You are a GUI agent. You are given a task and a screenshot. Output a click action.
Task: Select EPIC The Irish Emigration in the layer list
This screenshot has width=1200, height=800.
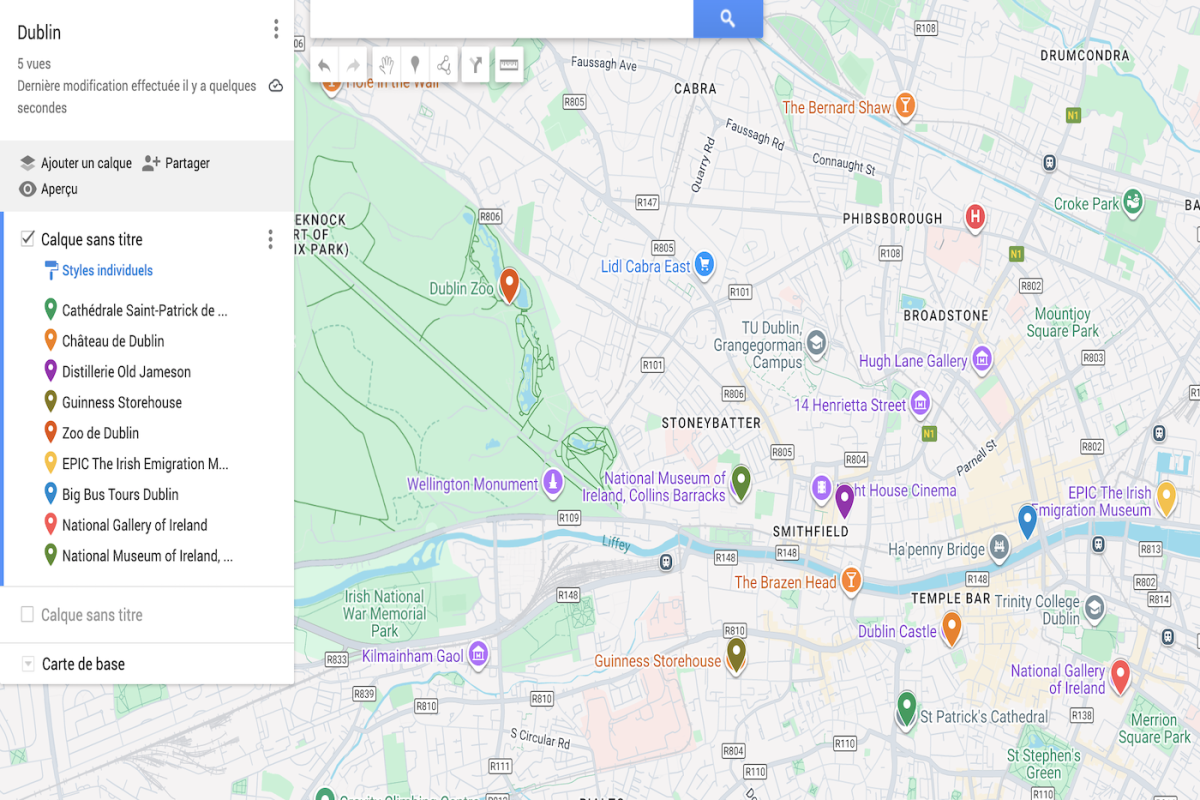[x=145, y=464]
